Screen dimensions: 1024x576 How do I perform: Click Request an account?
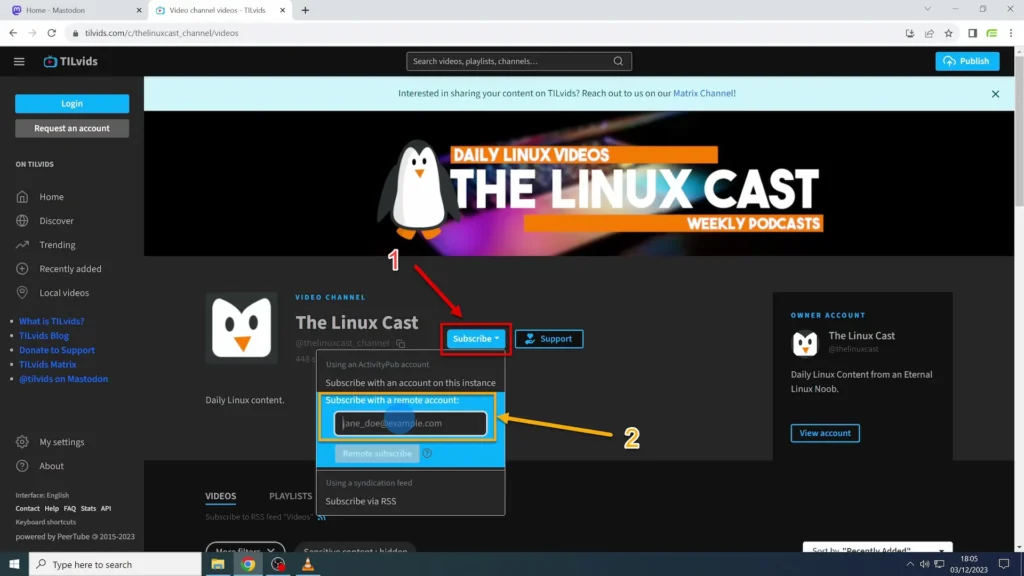click(x=72, y=129)
